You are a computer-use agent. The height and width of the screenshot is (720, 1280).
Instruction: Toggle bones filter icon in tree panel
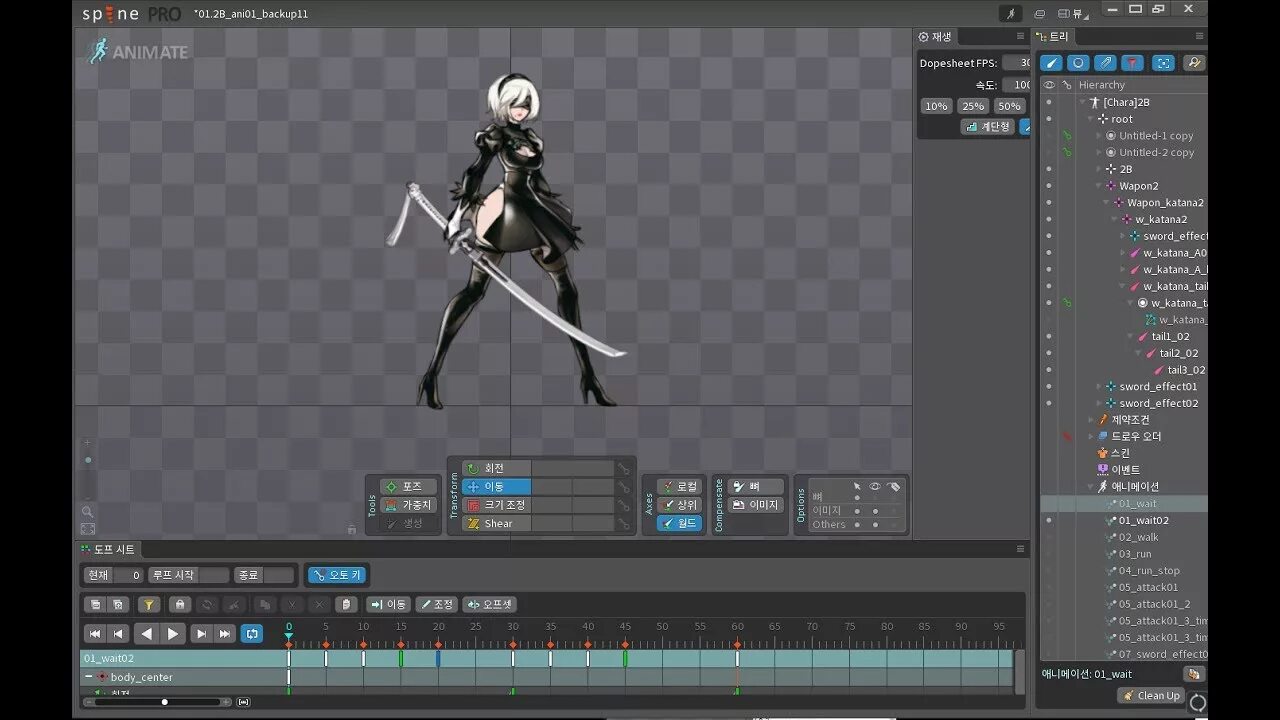[x=1051, y=62]
